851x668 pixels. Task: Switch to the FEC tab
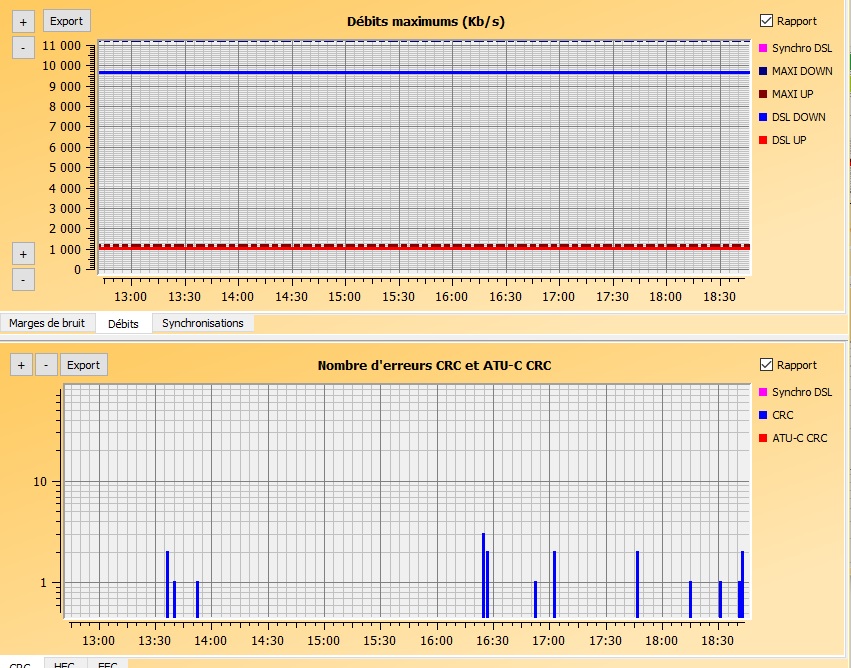pos(107,664)
